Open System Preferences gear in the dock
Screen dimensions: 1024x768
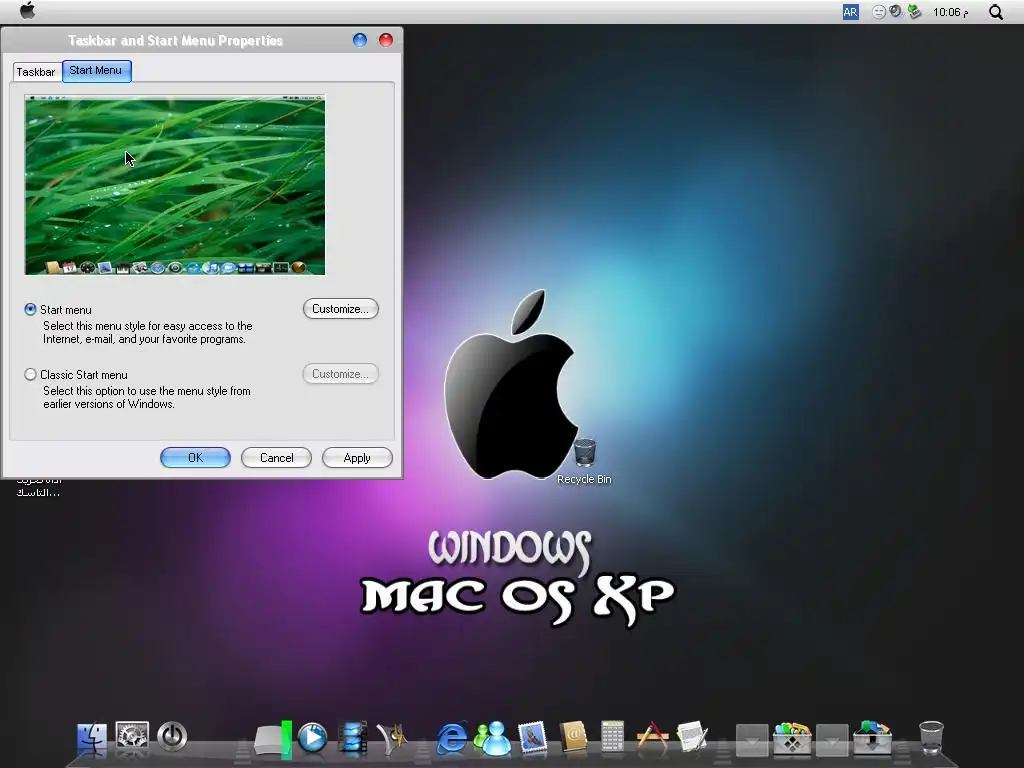tap(132, 736)
